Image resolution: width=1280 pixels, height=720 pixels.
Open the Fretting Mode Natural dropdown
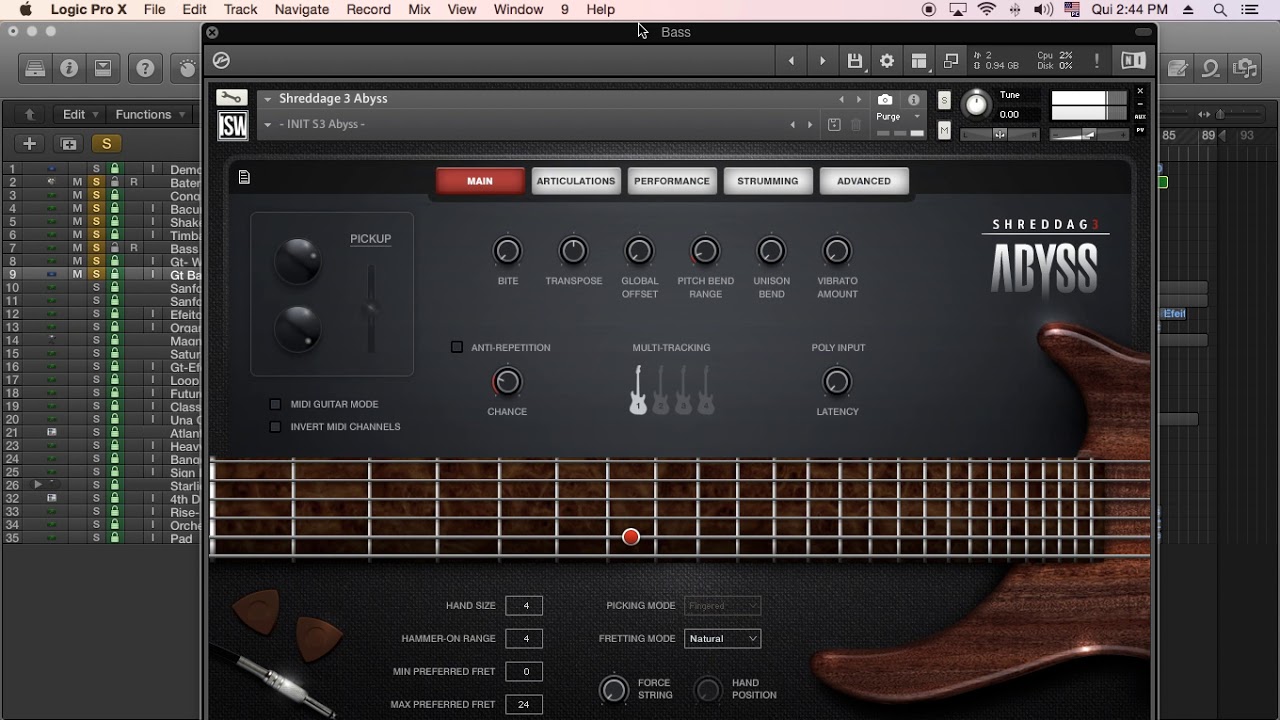click(723, 638)
